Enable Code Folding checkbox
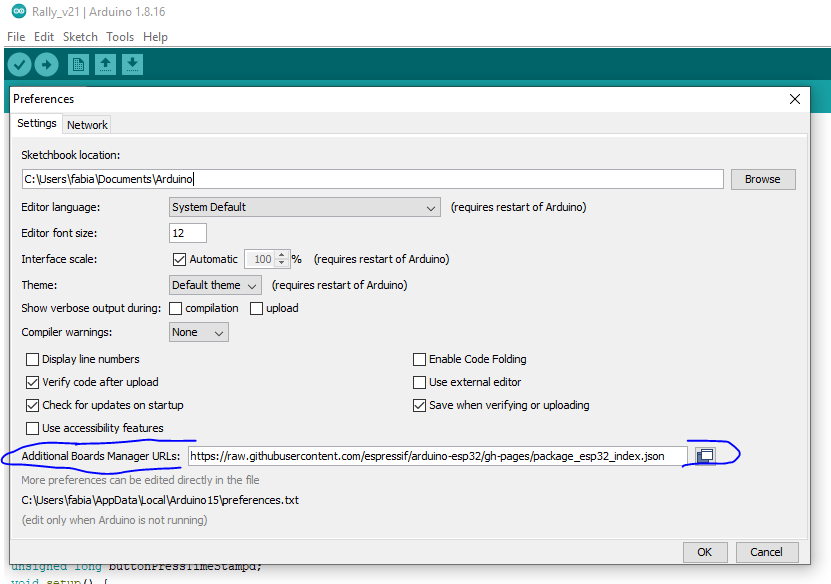This screenshot has height=584, width=831. (x=419, y=359)
